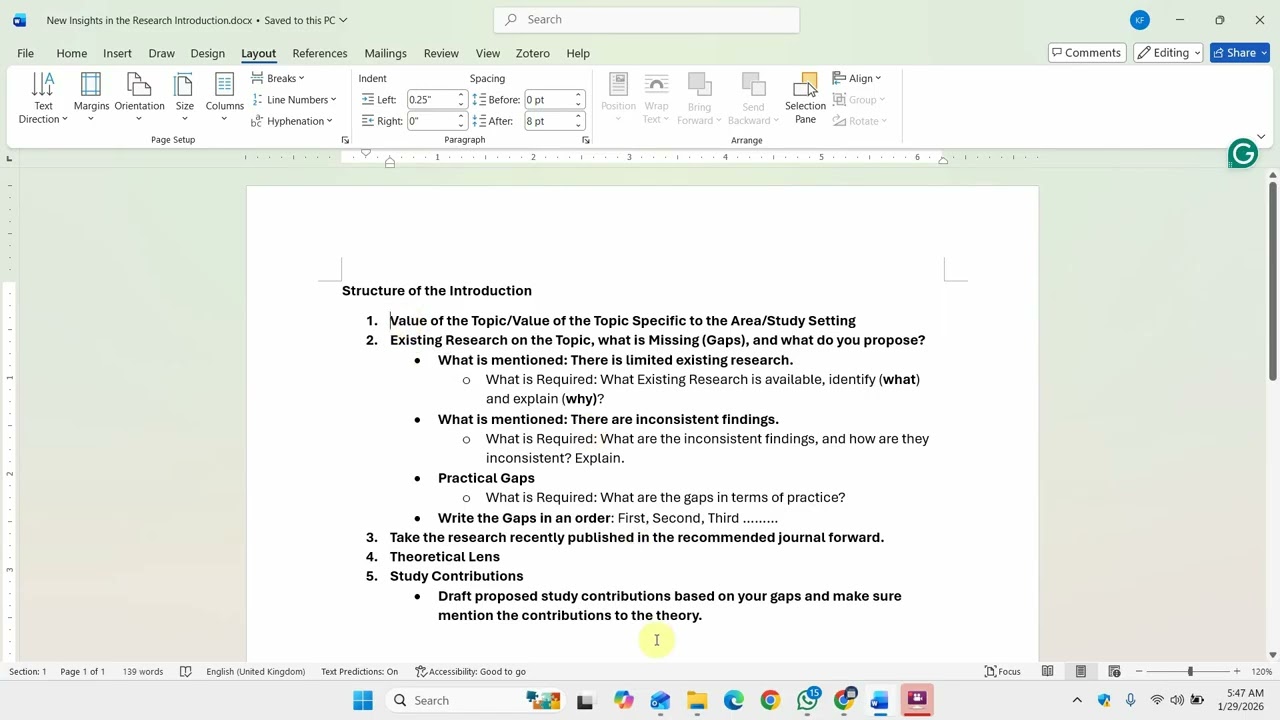Switch to Web Layout view

pyautogui.click(x=1113, y=671)
